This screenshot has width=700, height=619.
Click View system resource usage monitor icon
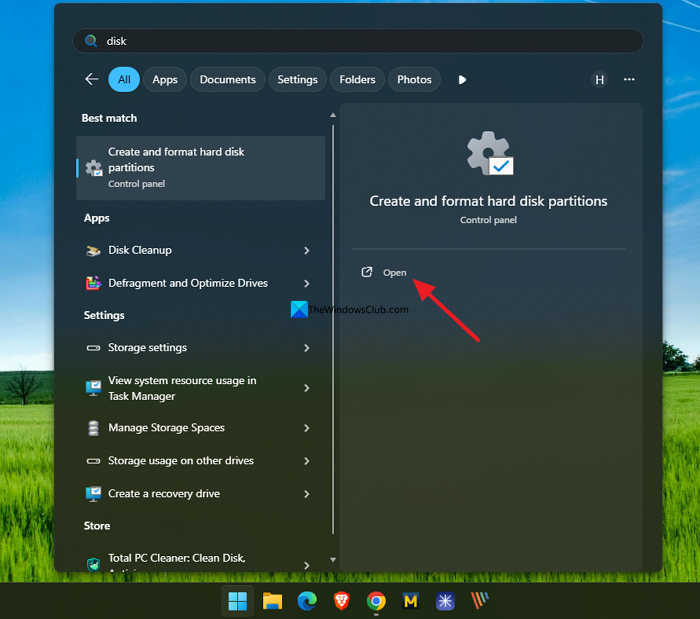coord(93,388)
